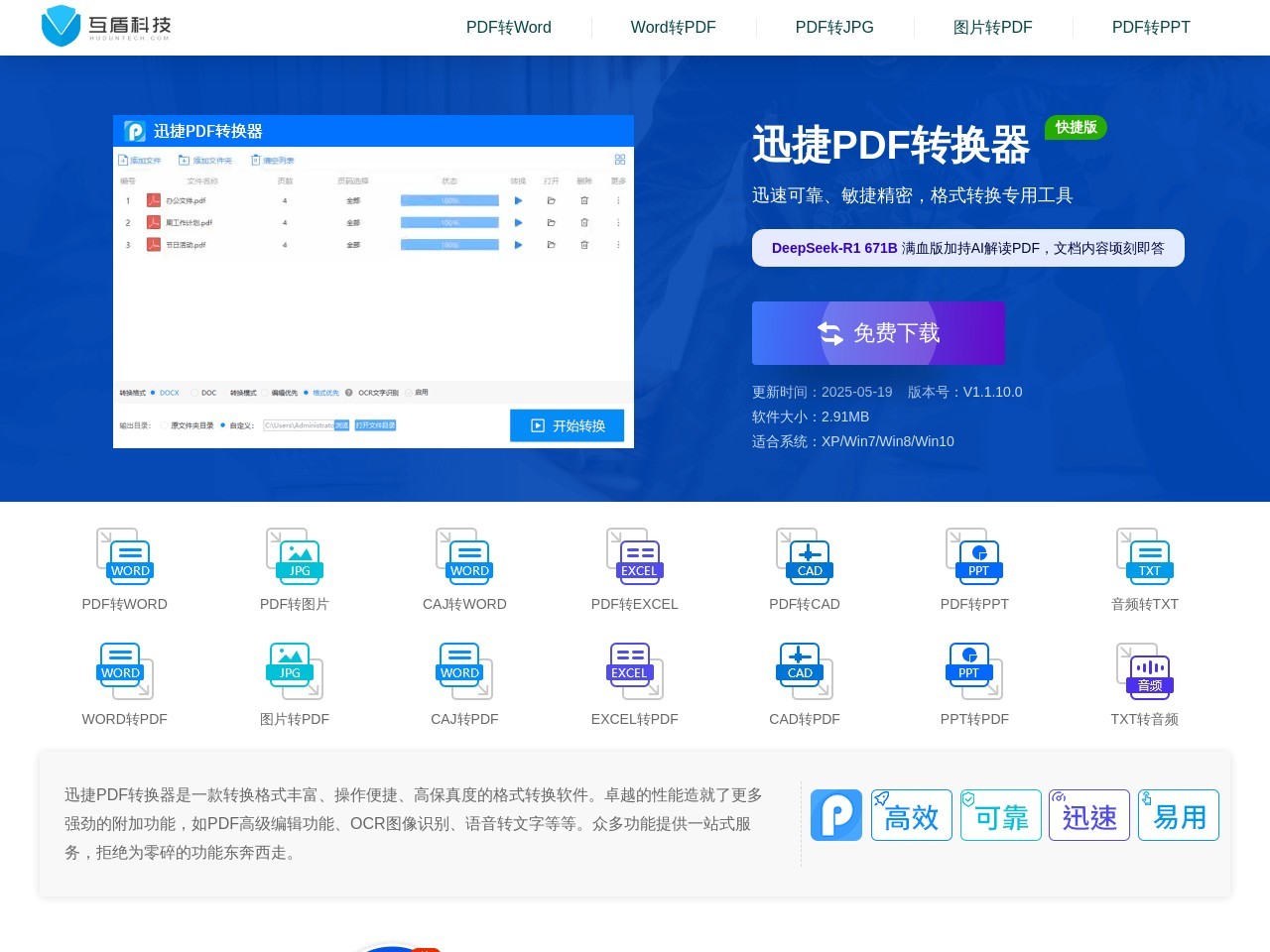The image size is (1270, 952).
Task: Click the 版本号：V1.1.10.0 text
Action: click(965, 392)
